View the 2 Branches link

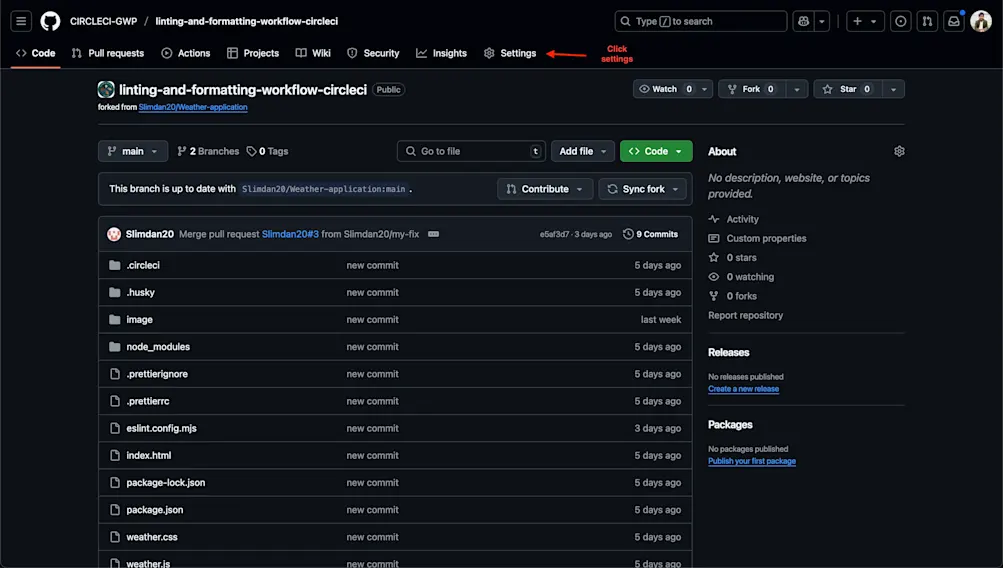tap(208, 151)
